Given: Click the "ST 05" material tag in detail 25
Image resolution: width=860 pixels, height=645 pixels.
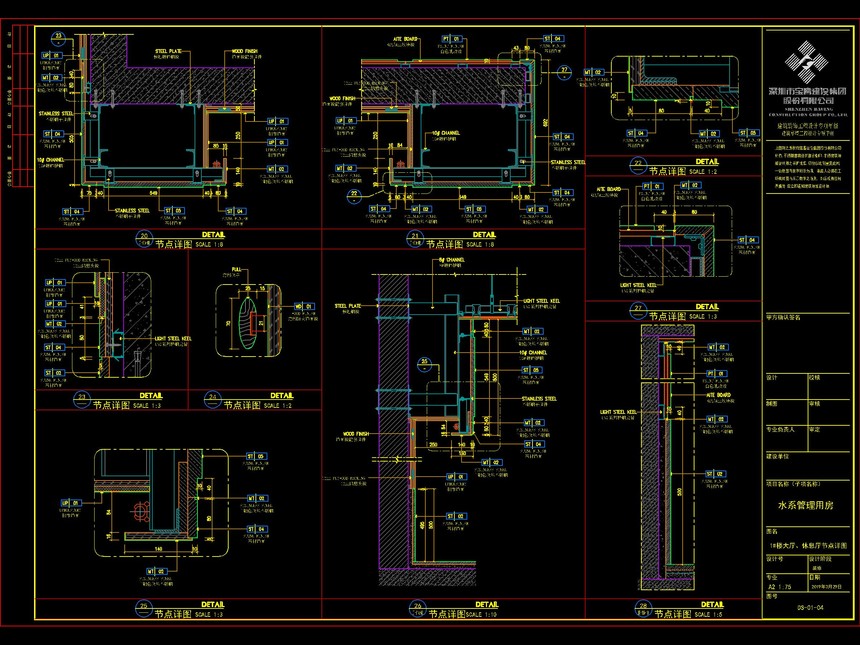Looking at the screenshot, I should (x=256, y=456).
